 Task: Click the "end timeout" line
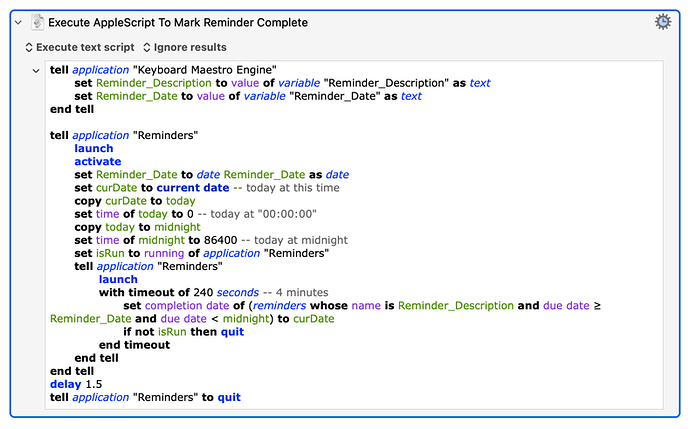point(134,344)
